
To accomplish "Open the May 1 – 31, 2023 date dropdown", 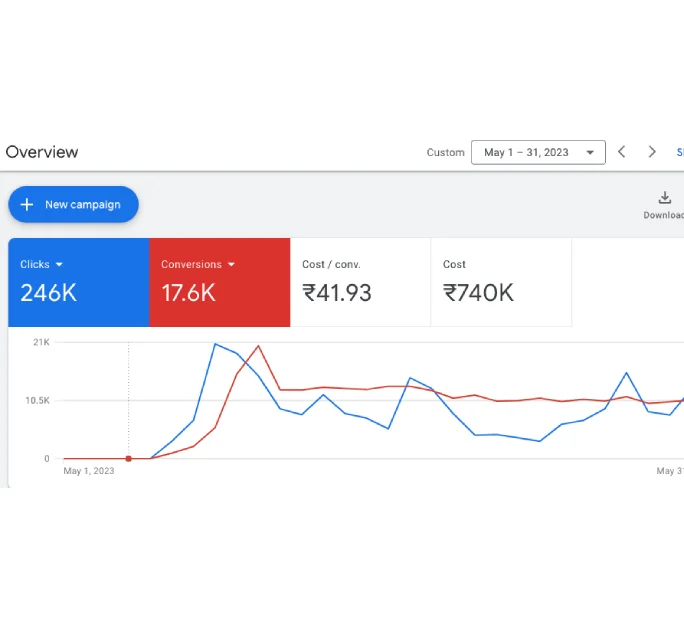I will click(538, 152).
